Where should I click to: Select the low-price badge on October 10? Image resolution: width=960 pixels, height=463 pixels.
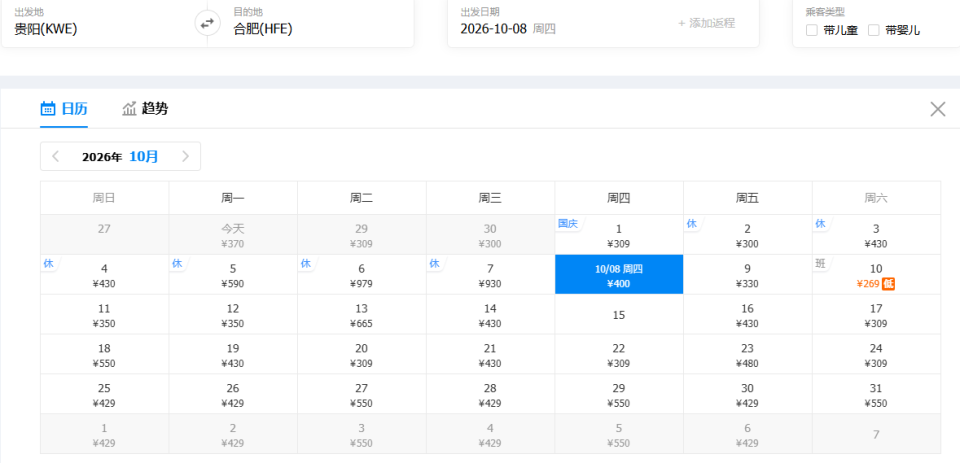888,284
